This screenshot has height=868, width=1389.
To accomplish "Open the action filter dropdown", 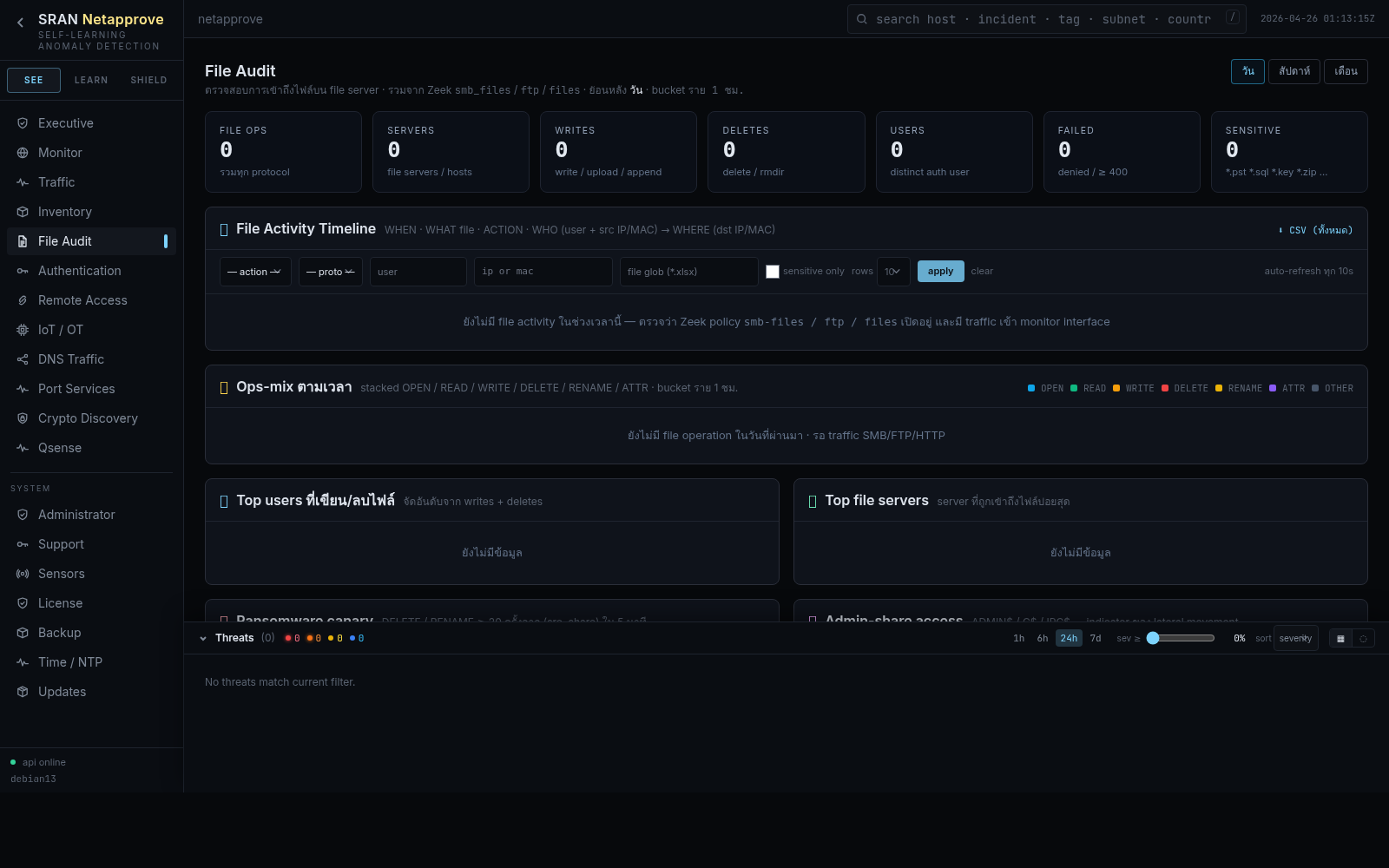I will tap(255, 272).
